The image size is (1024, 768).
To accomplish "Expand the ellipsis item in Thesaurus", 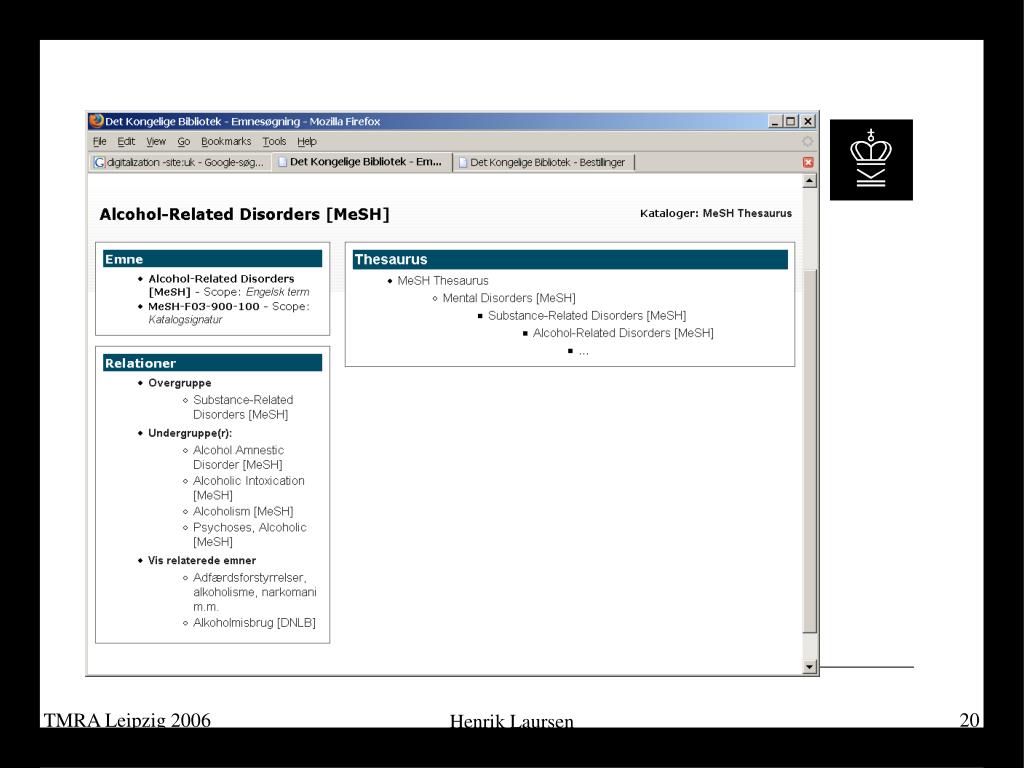I will point(583,351).
